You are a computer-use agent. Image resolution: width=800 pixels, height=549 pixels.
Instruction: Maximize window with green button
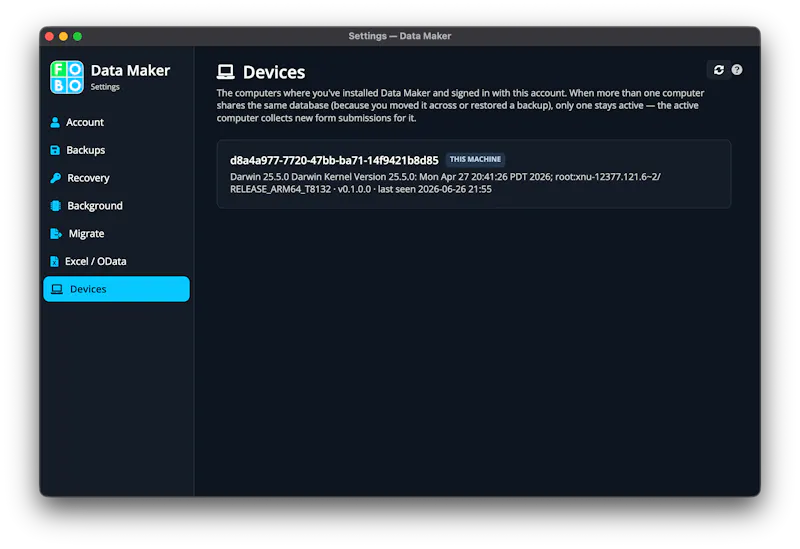[x=78, y=36]
